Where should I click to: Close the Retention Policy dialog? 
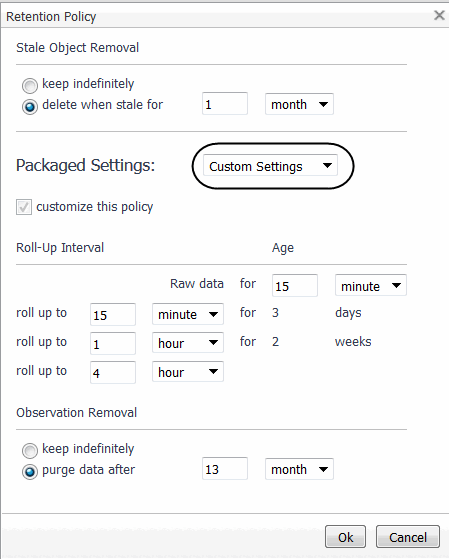click(x=439, y=15)
